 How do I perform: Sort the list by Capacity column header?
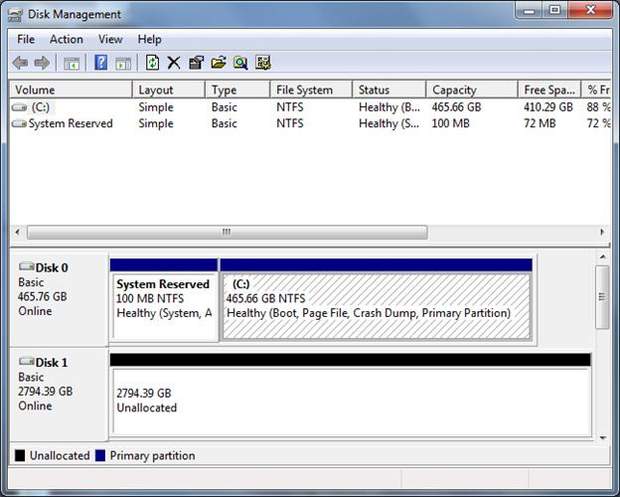pyautogui.click(x=454, y=90)
